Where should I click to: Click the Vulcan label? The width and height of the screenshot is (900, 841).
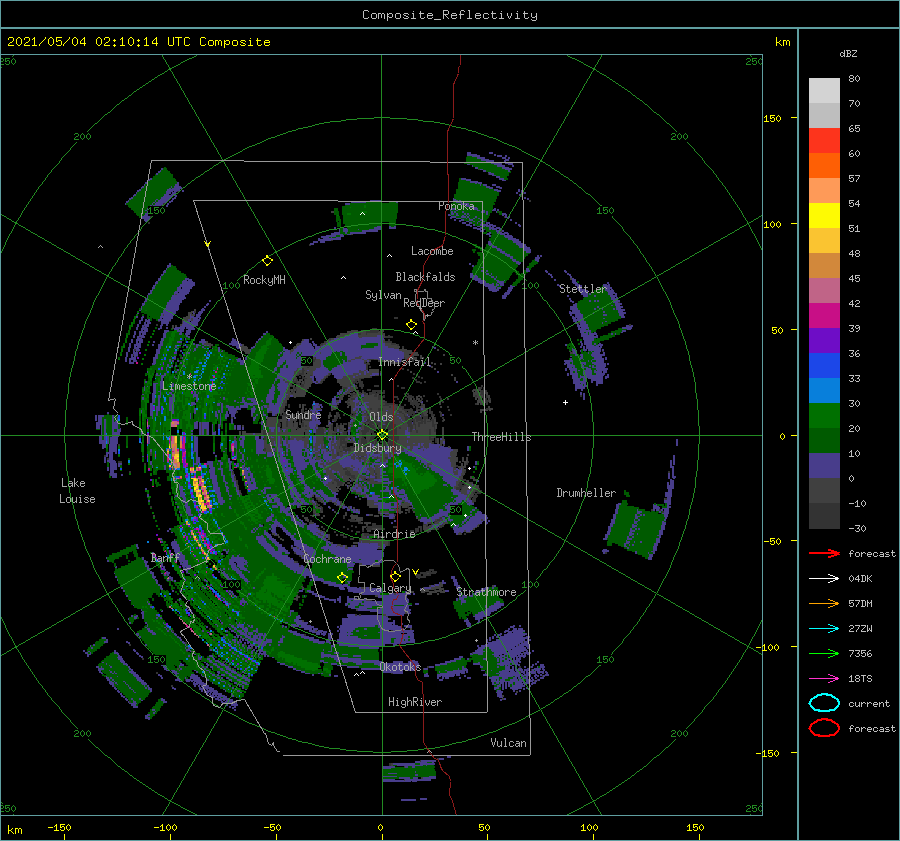(x=509, y=743)
